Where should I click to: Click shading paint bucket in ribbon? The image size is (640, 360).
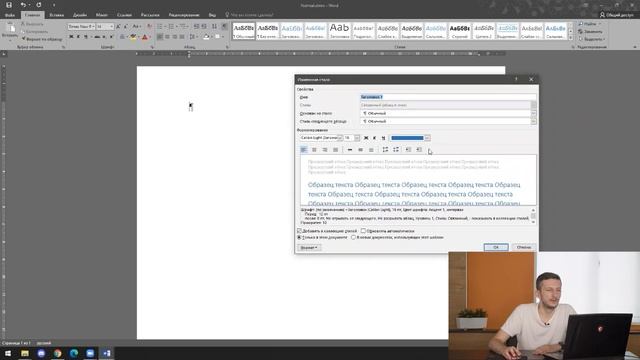coord(207,37)
